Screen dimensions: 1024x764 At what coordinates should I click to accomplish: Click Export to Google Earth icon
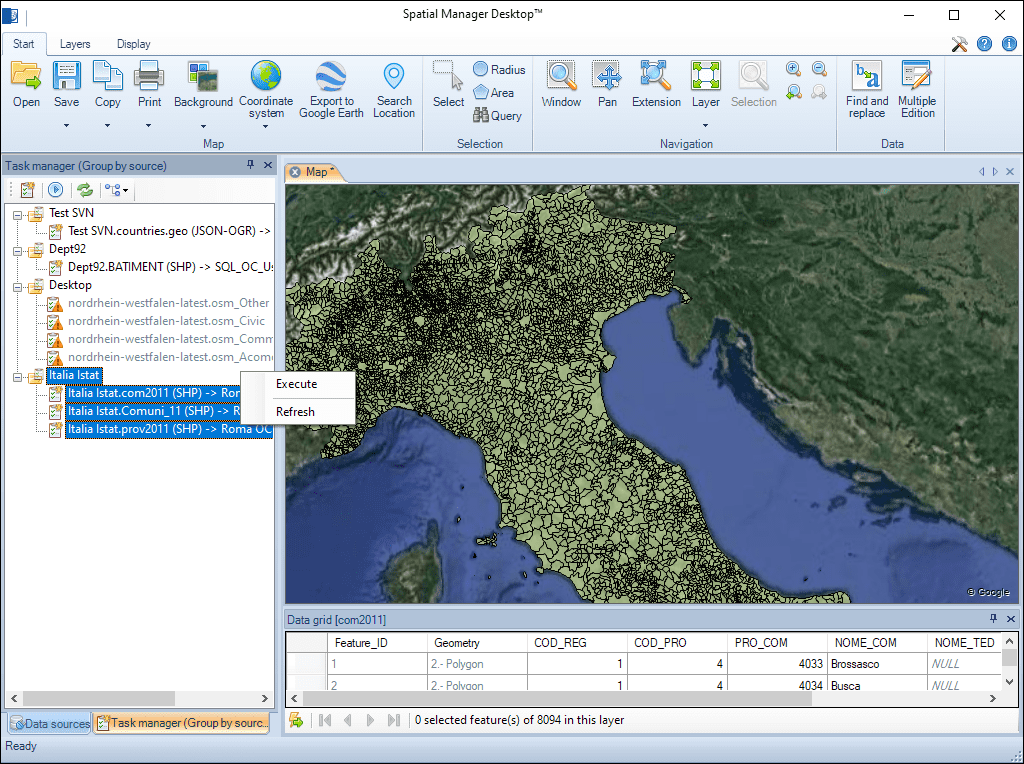tap(331, 76)
